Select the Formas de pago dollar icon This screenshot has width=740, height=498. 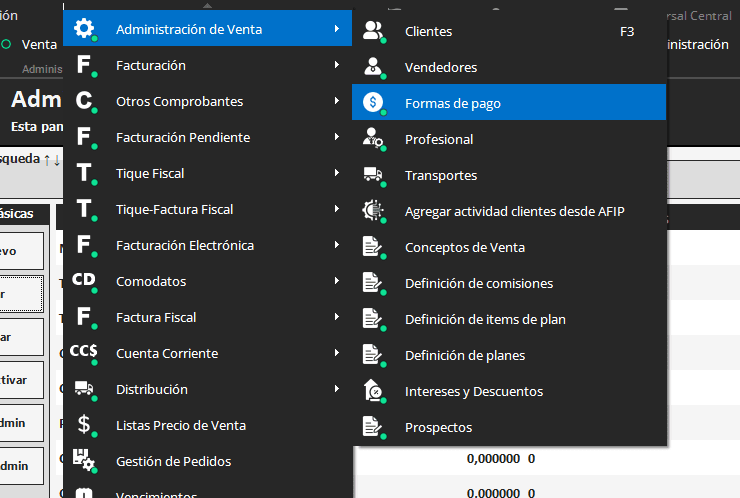(373, 102)
